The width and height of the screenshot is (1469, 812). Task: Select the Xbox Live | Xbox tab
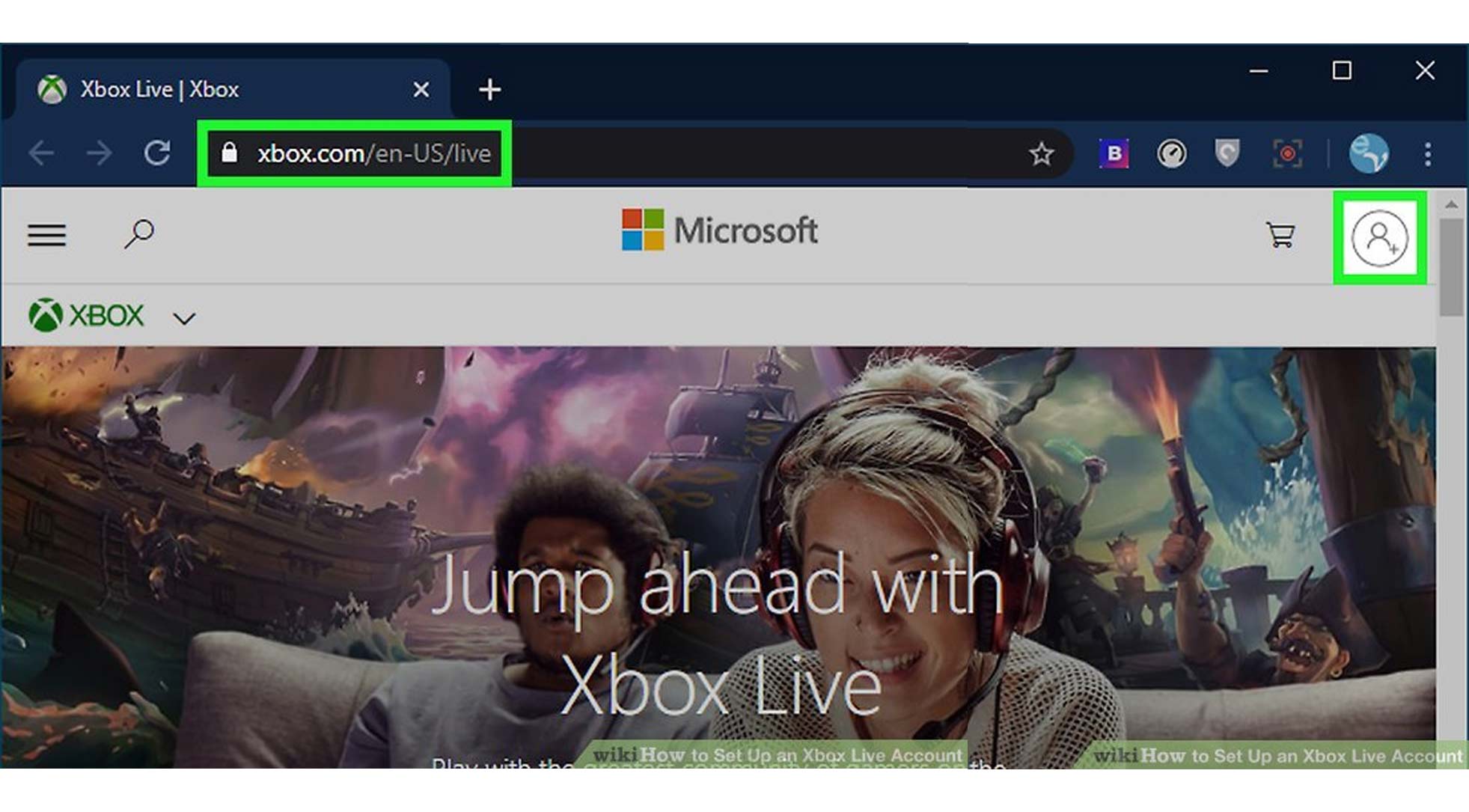click(x=232, y=89)
